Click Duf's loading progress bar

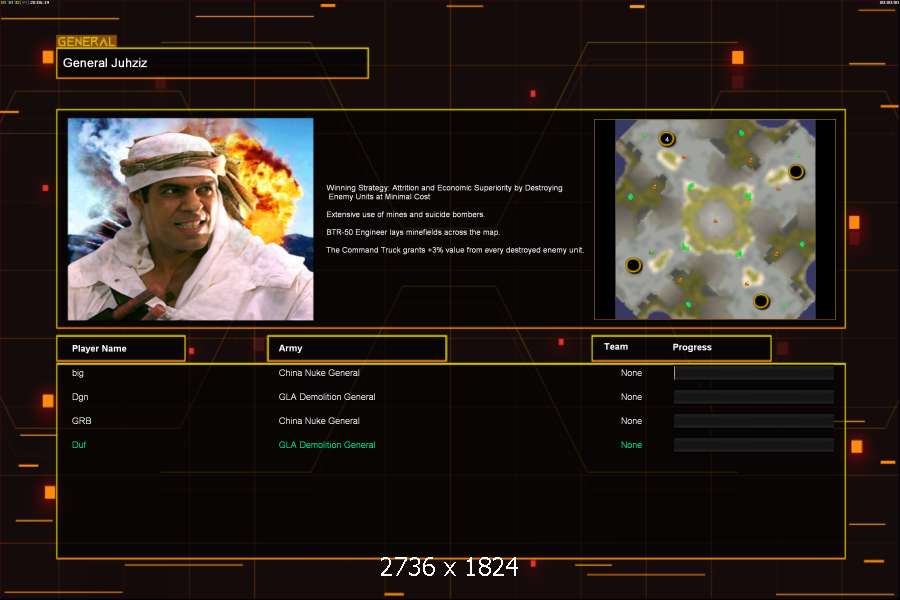coord(753,445)
